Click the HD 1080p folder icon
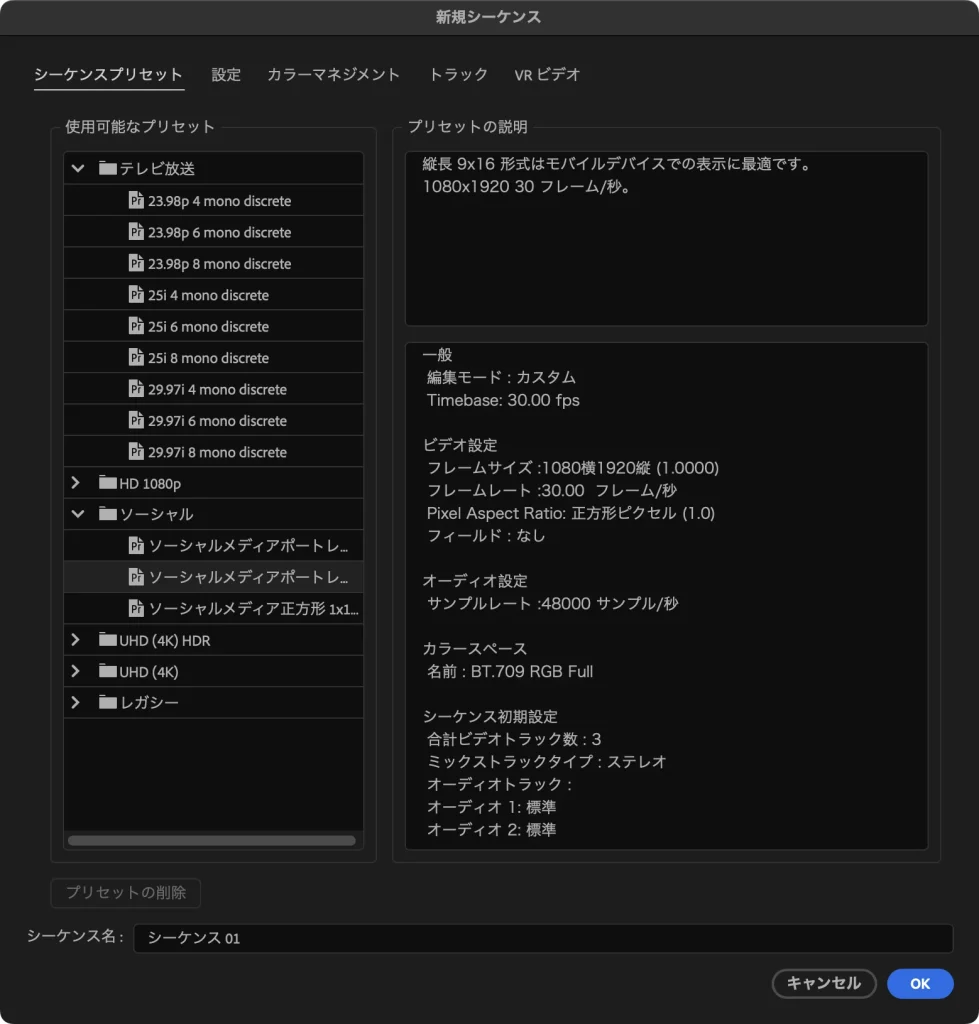Viewport: 979px width, 1024px height. pos(108,483)
